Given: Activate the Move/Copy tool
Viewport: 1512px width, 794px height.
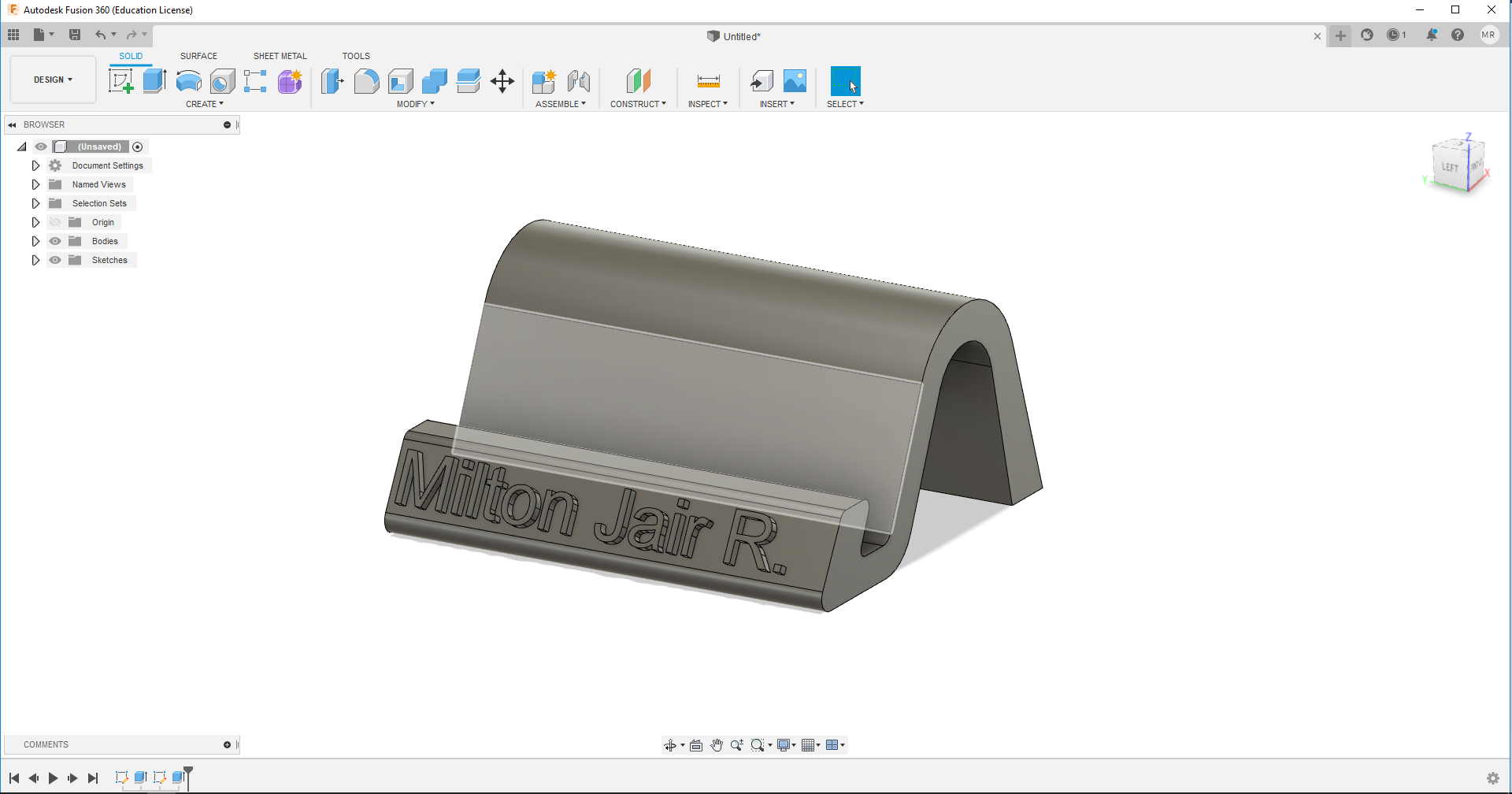Looking at the screenshot, I should click(x=502, y=81).
